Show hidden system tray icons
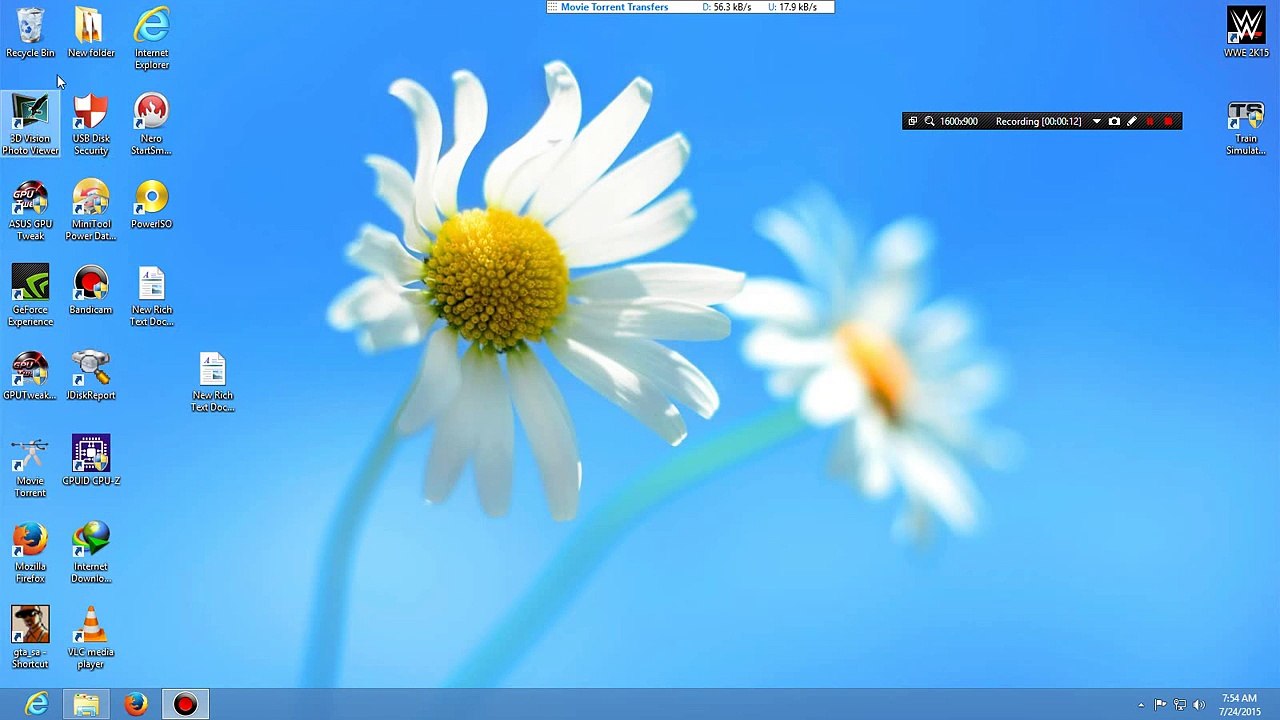The height and width of the screenshot is (720, 1280). [x=1141, y=705]
